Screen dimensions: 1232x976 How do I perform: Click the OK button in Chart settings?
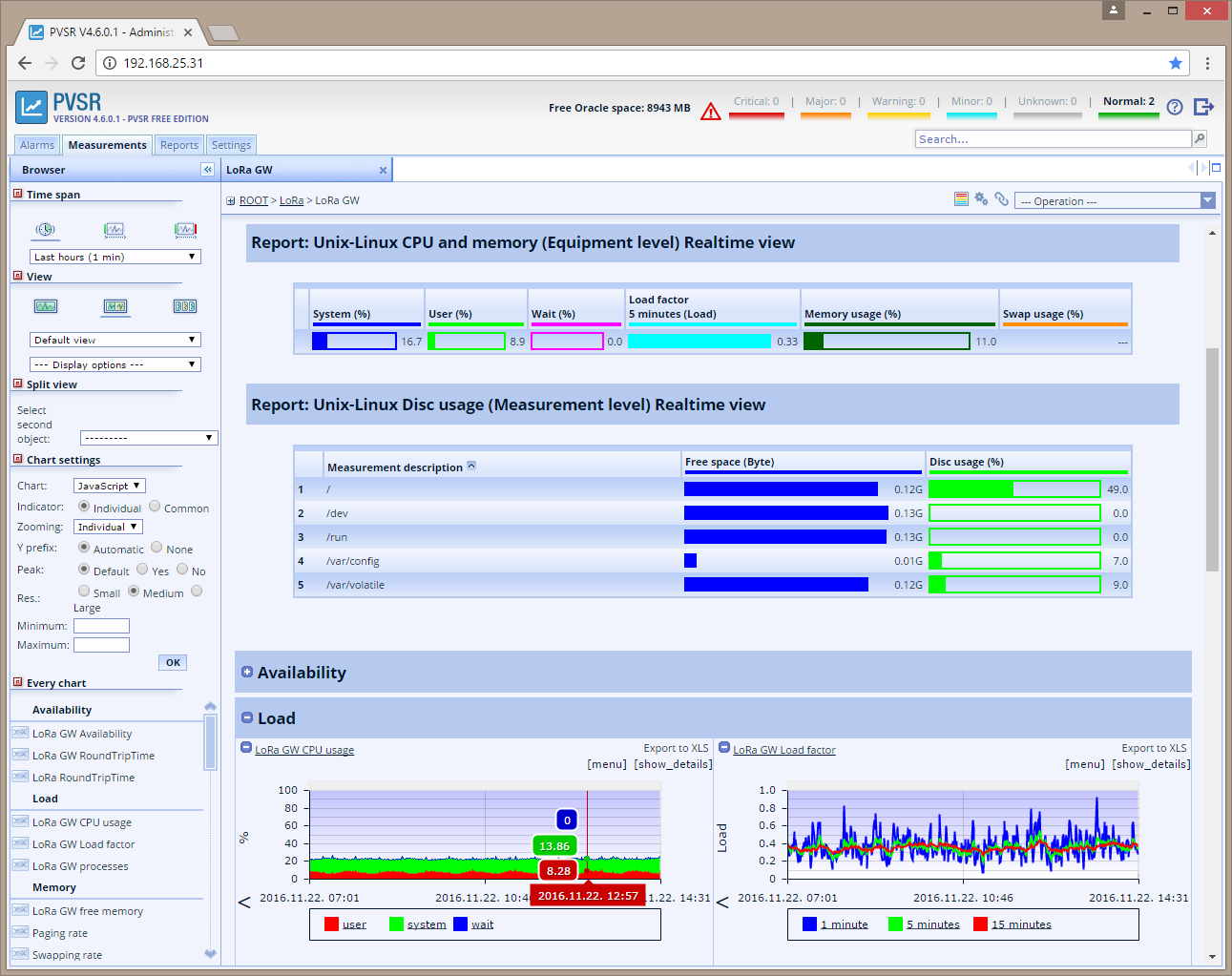point(173,662)
